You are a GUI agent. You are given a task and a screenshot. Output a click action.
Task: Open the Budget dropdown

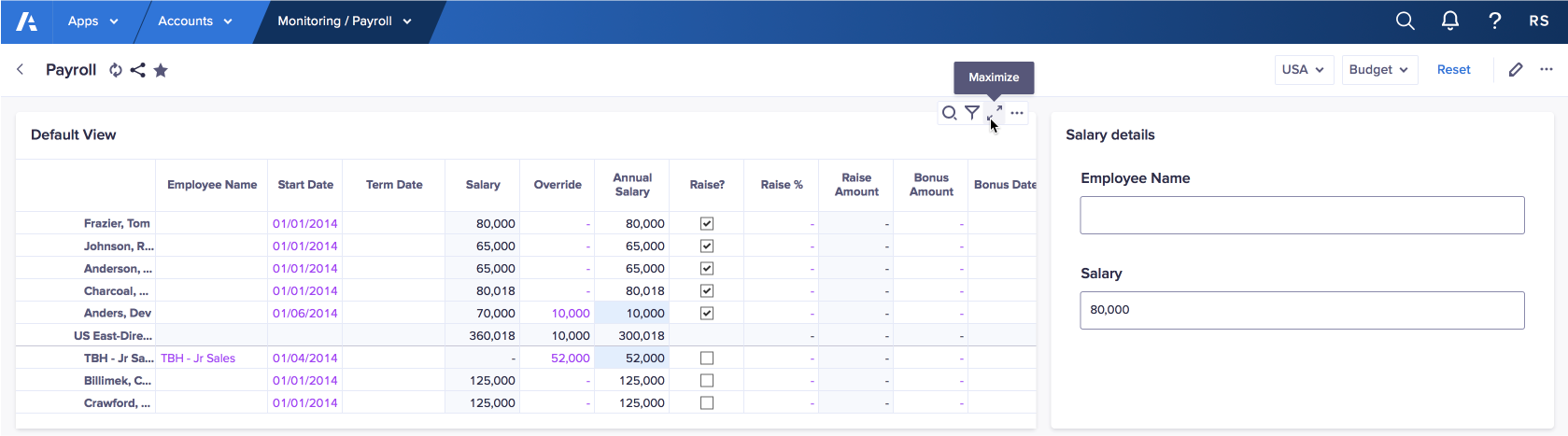coord(1378,70)
